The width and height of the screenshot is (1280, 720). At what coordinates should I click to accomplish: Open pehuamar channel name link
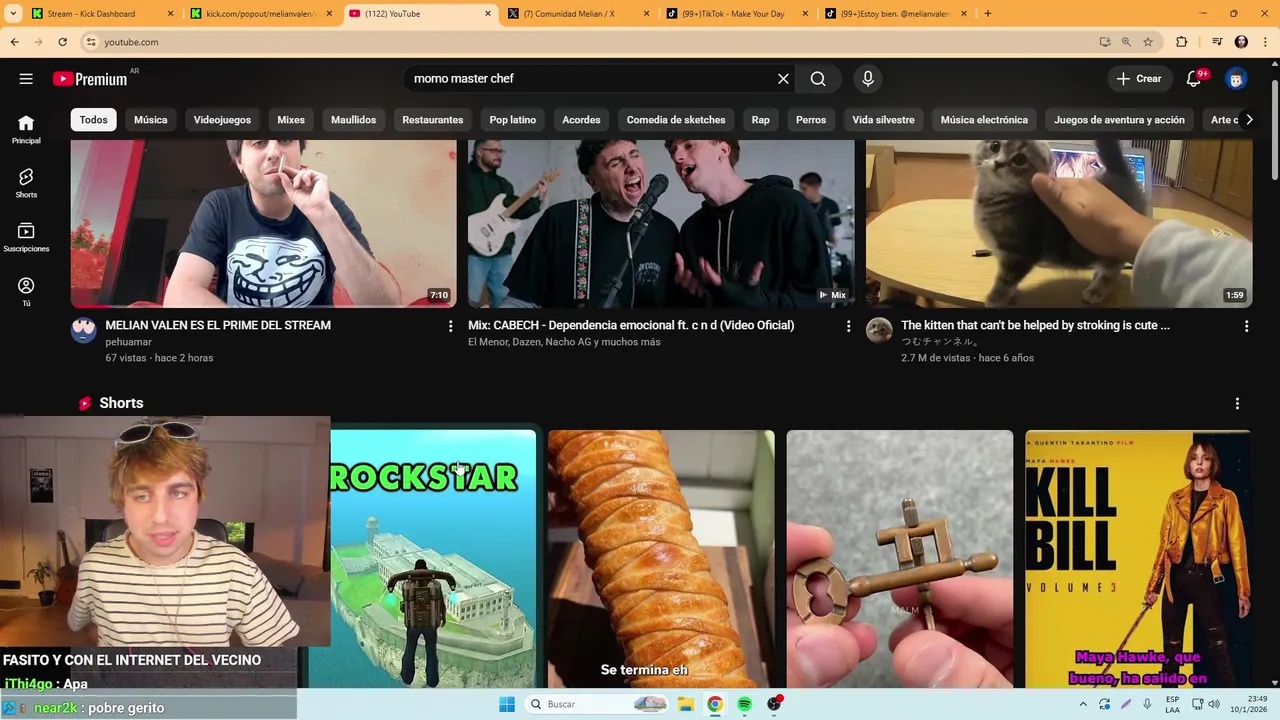[x=129, y=342]
